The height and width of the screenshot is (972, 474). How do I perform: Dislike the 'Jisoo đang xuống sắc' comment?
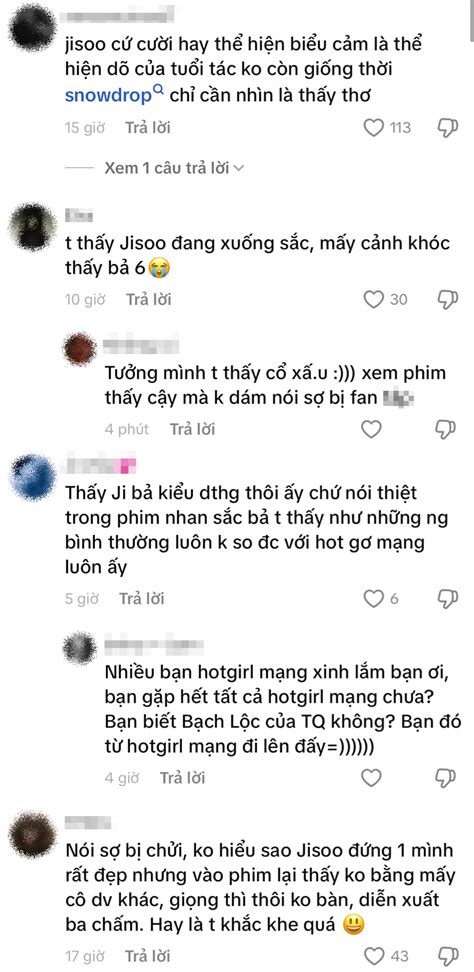(447, 299)
